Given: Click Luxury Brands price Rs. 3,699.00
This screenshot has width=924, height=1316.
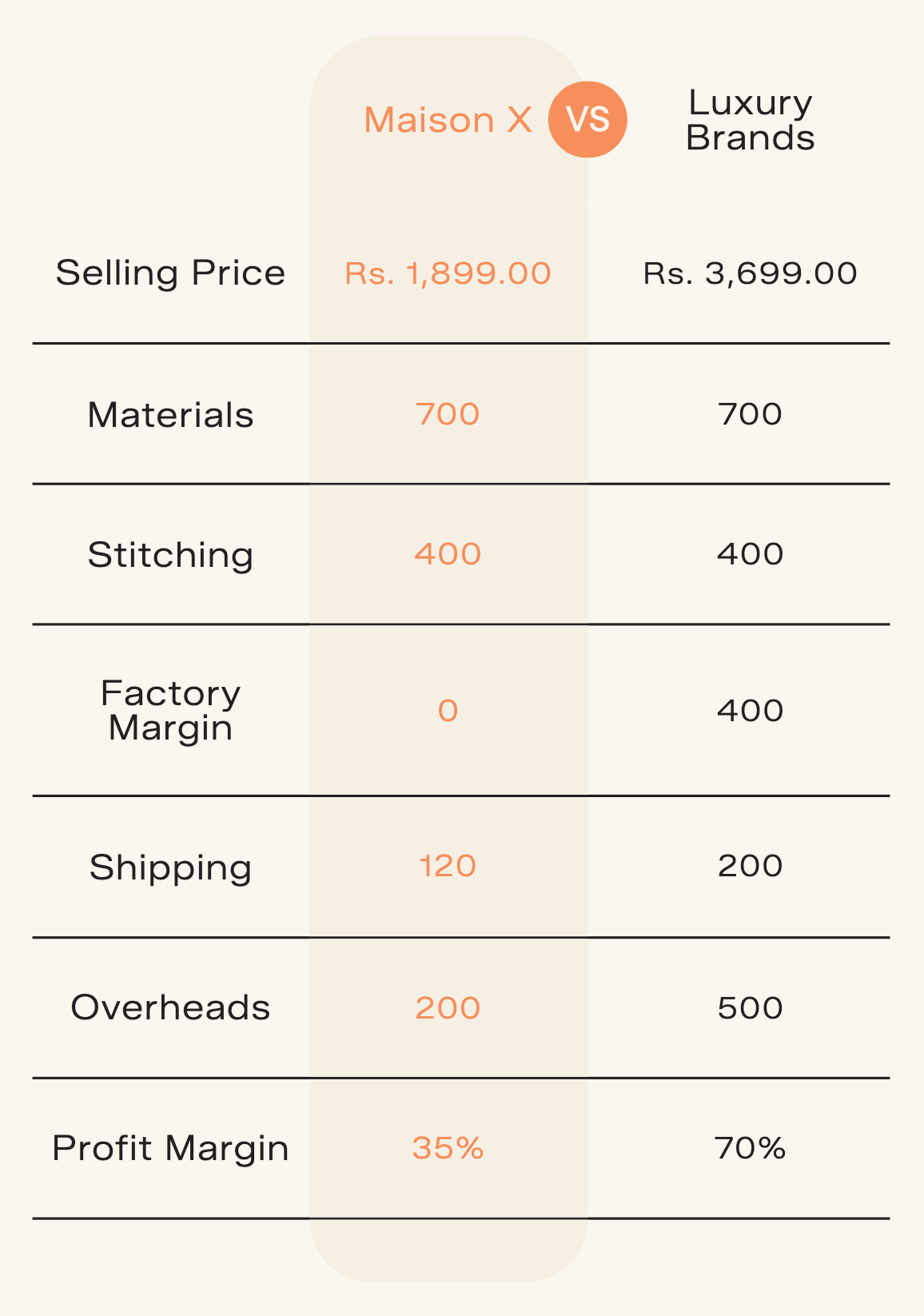Looking at the screenshot, I should tap(750, 273).
